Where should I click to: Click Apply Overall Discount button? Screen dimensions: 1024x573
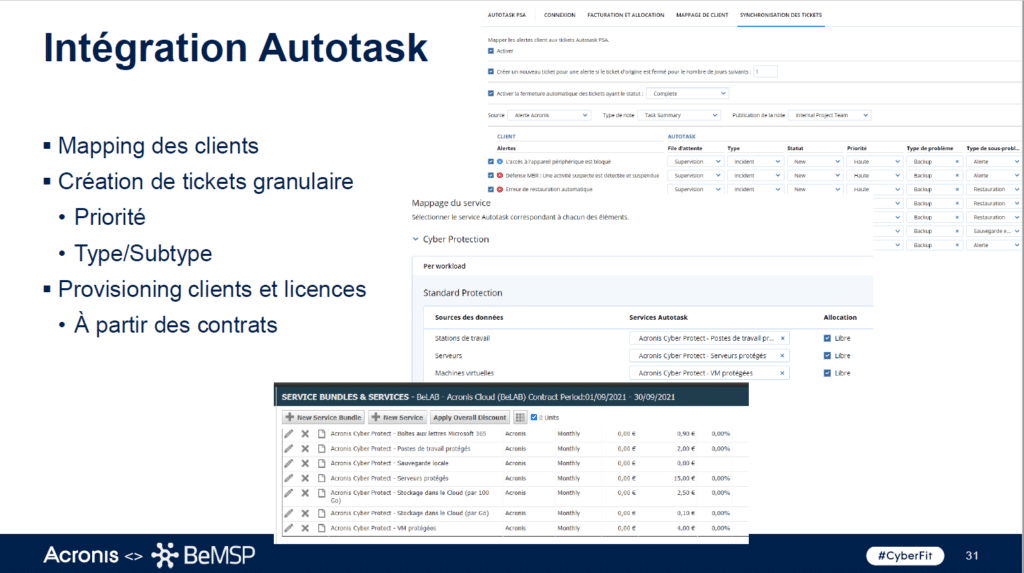470,417
